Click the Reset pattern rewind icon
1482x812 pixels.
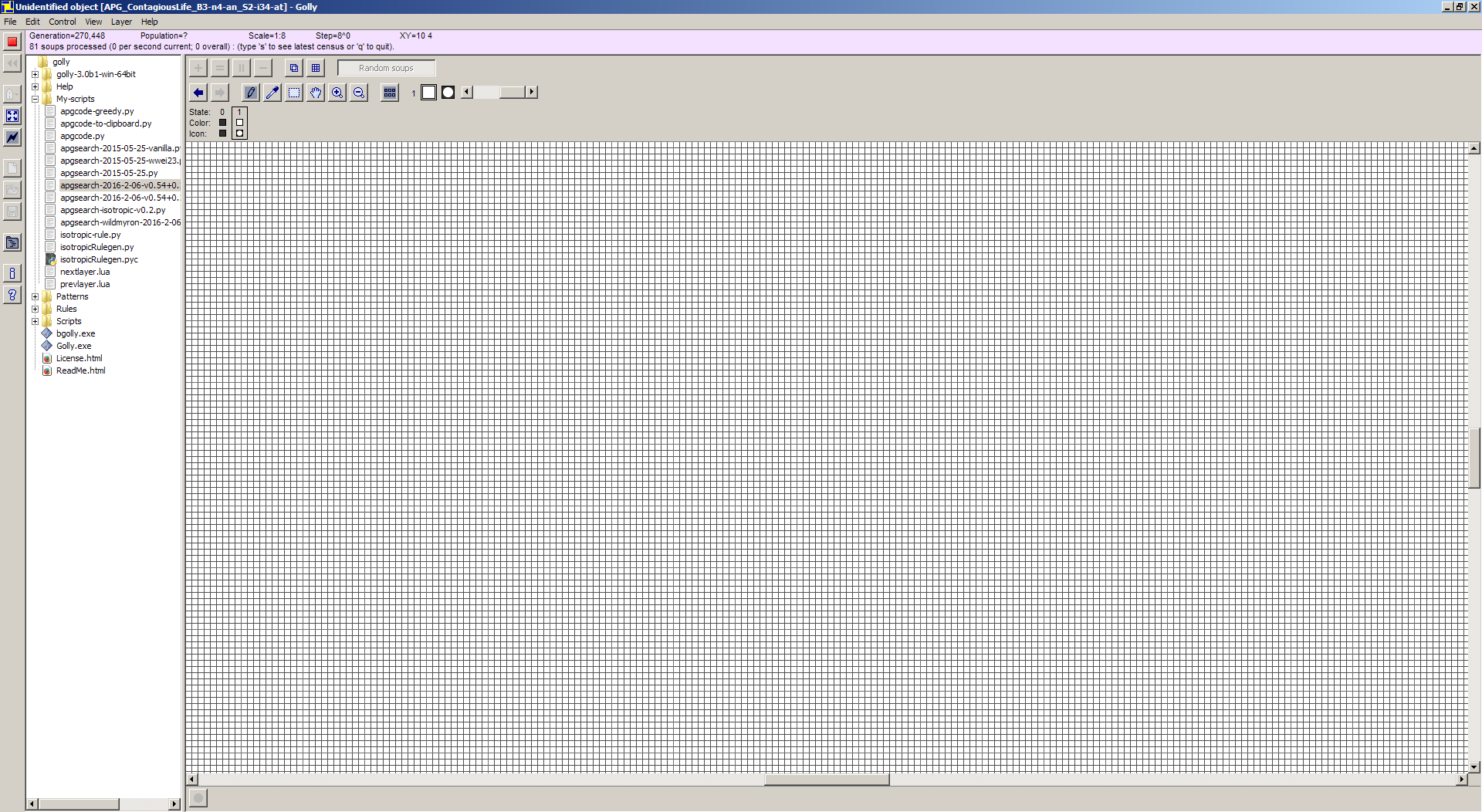[12, 63]
